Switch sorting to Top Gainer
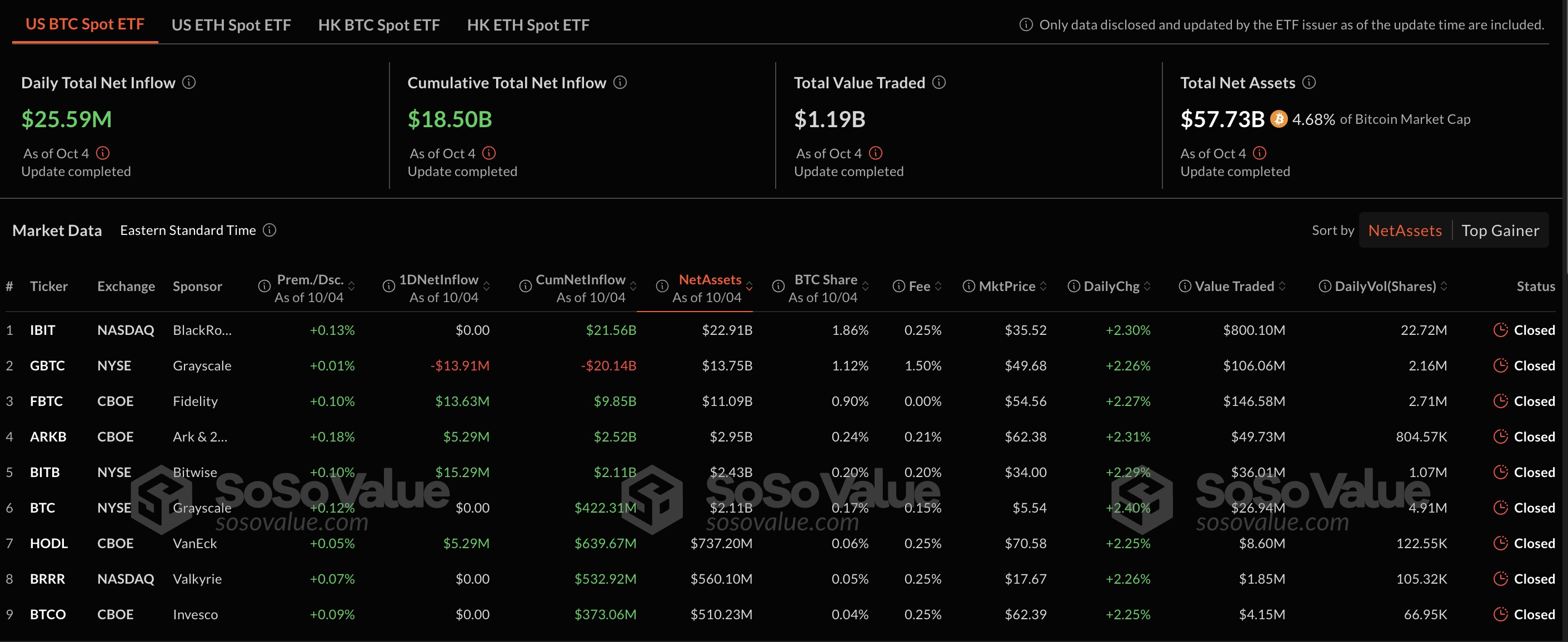 [1500, 230]
